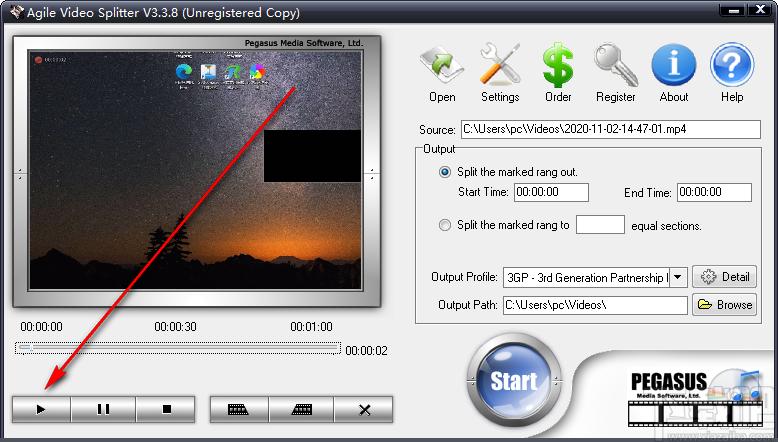This screenshot has height=442, width=778.
Task: Click the Detail button
Action: coord(724,277)
